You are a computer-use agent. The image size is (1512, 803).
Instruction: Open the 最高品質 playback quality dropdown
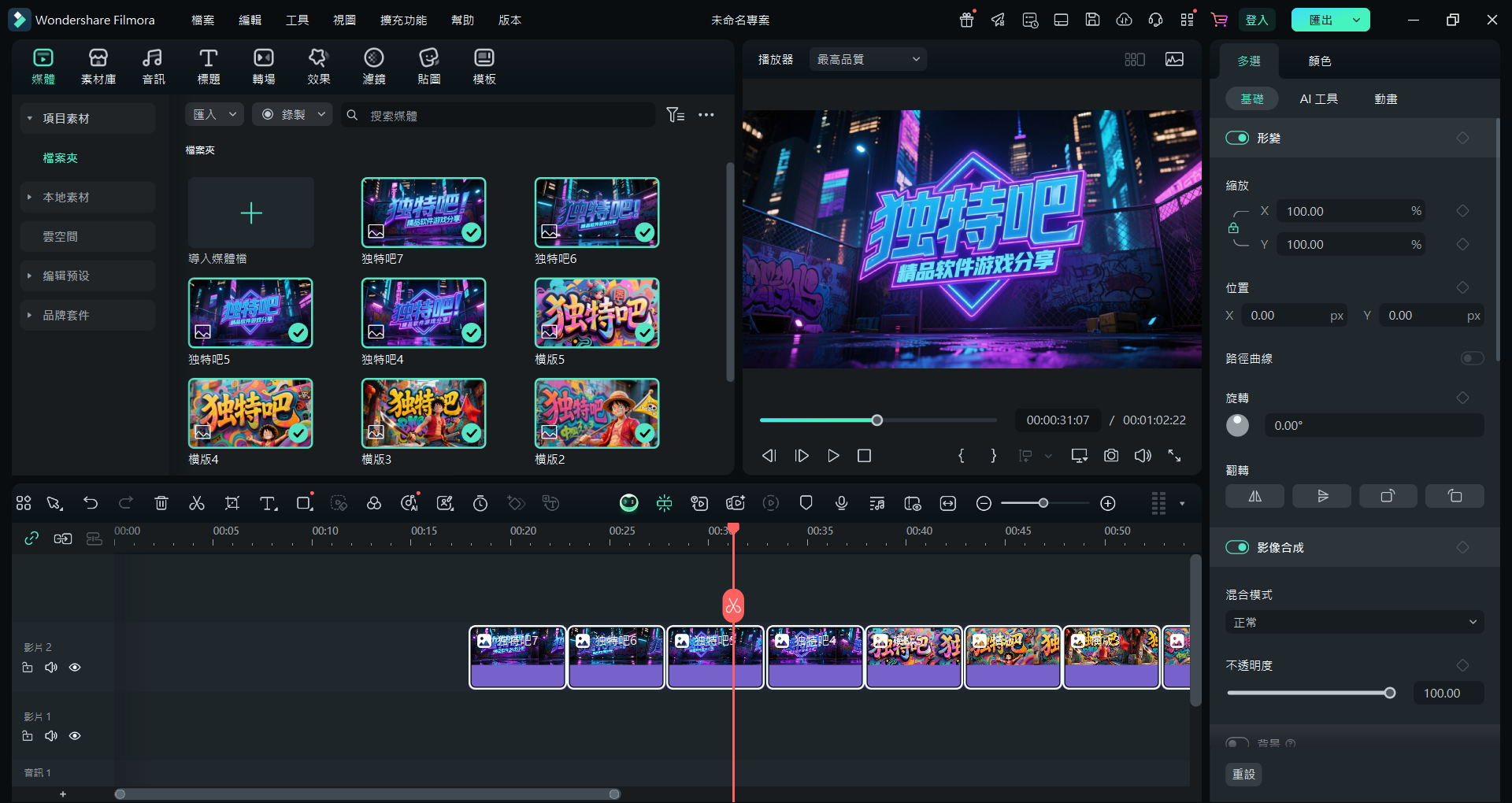click(x=868, y=59)
